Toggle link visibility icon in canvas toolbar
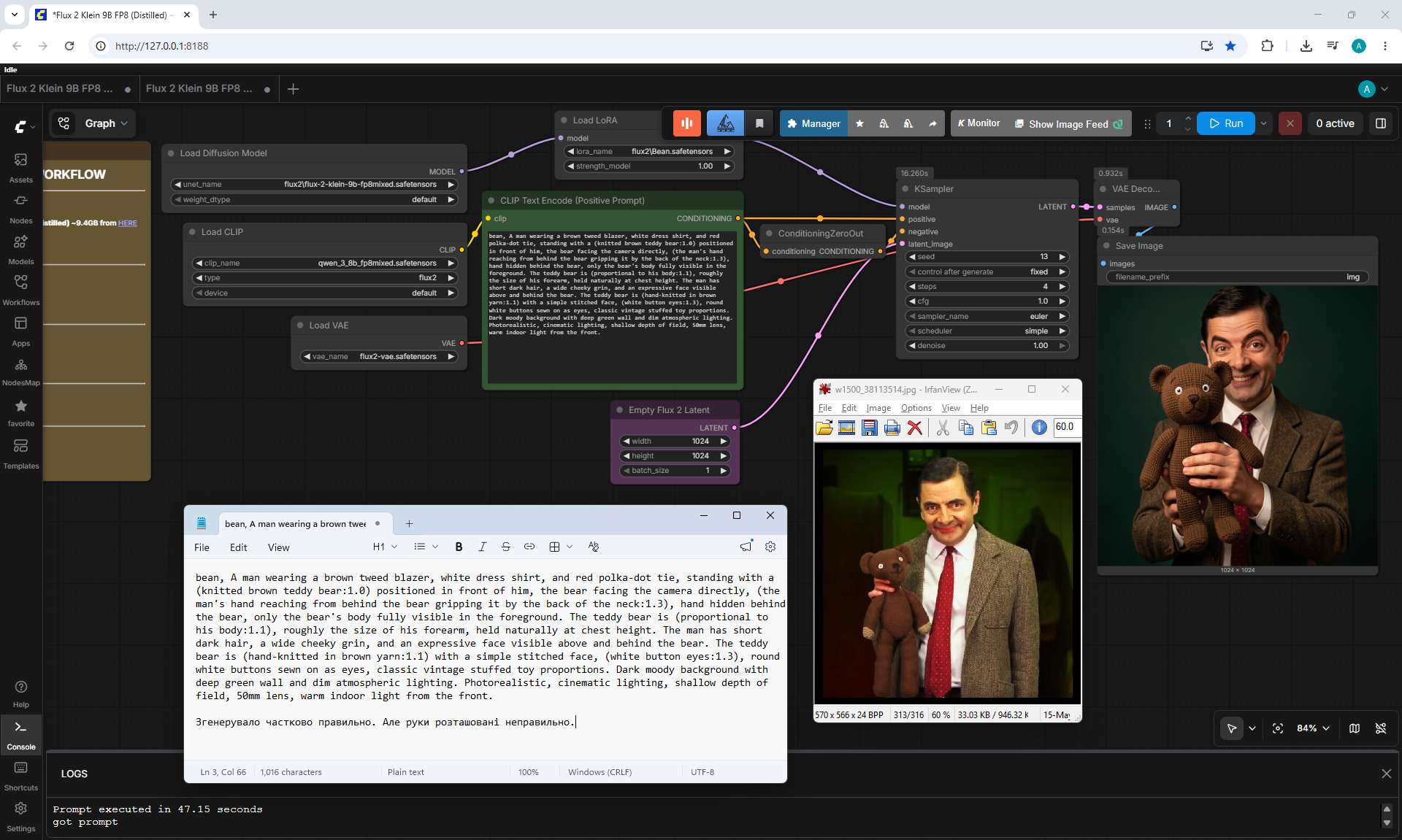The image size is (1402, 840). pyautogui.click(x=1380, y=728)
